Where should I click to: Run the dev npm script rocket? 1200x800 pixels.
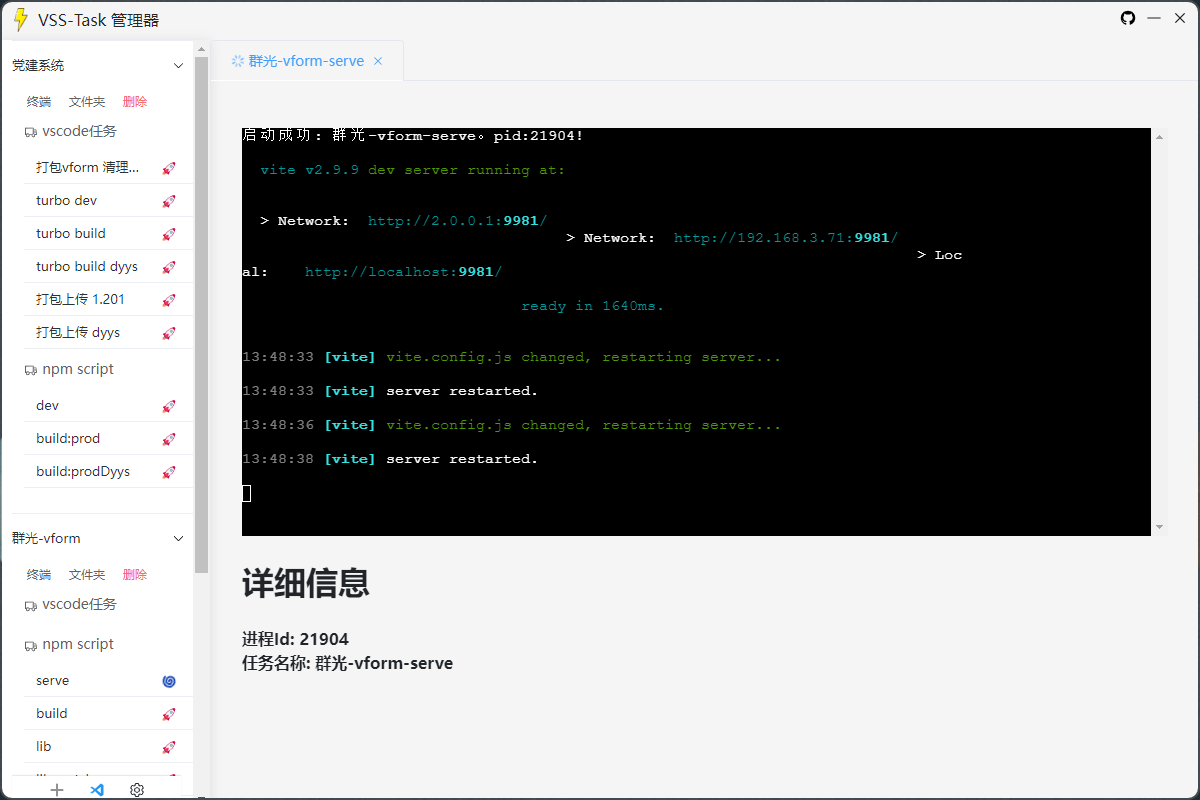coord(169,406)
